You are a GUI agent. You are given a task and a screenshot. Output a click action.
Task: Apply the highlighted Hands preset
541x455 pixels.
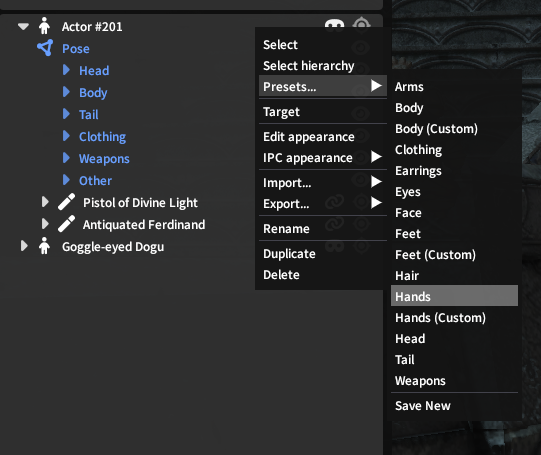click(x=454, y=296)
